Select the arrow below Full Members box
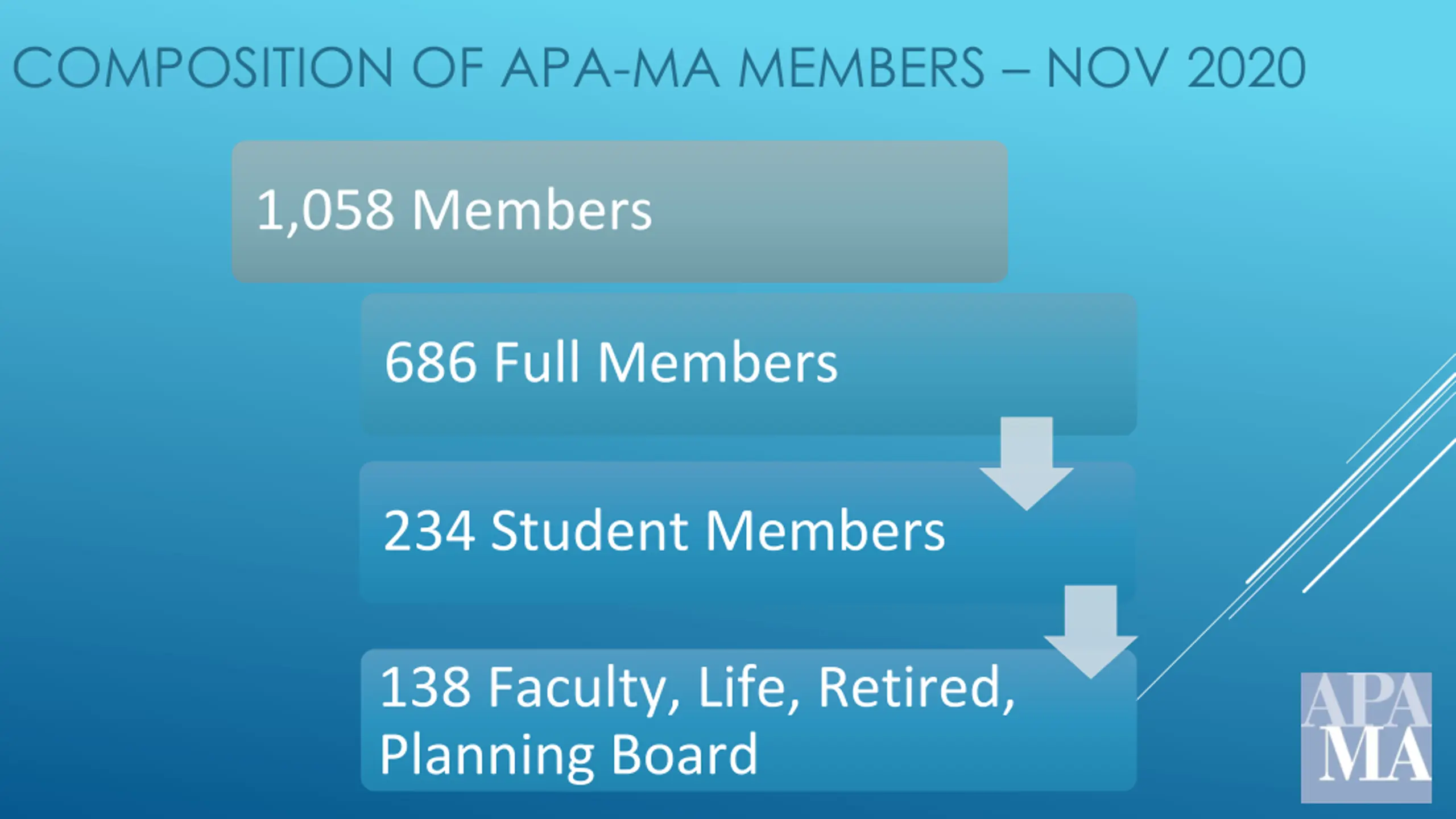The image size is (1456, 819). click(x=1027, y=464)
